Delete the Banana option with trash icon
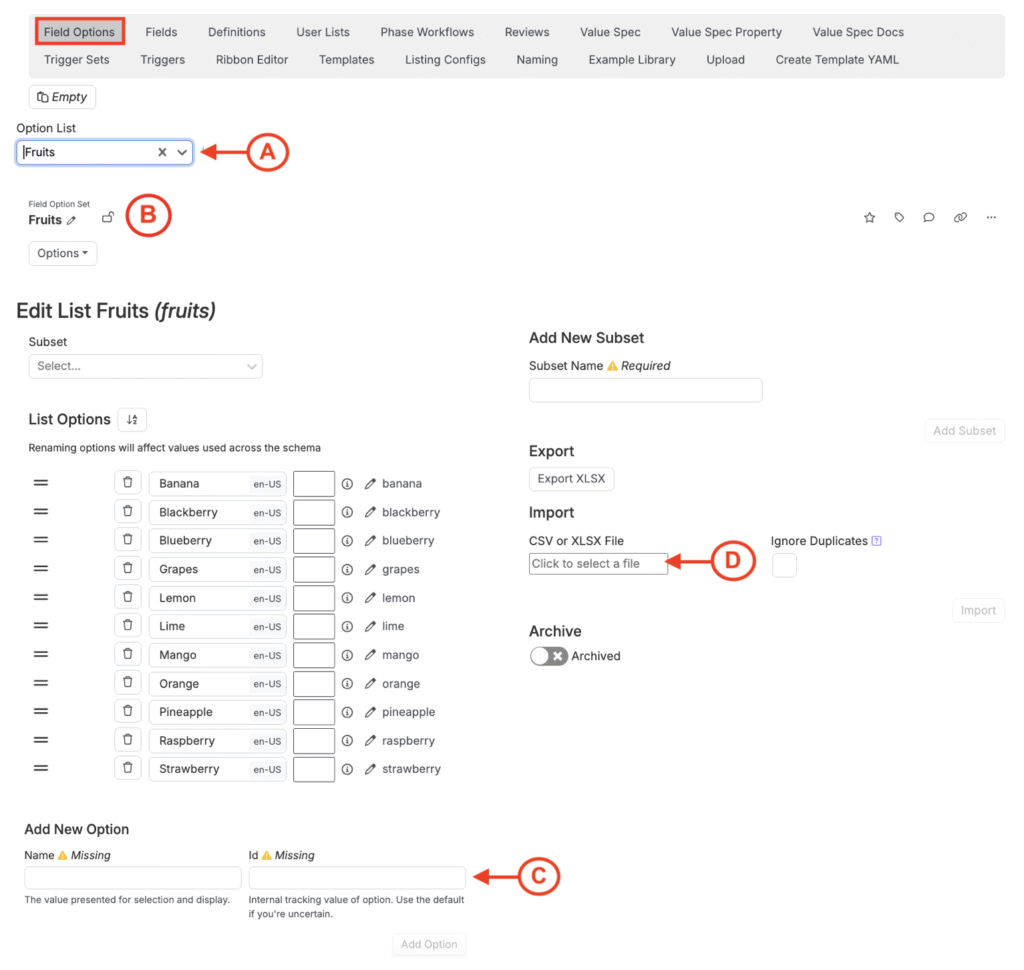Image resolution: width=1024 pixels, height=970 pixels. [x=127, y=483]
